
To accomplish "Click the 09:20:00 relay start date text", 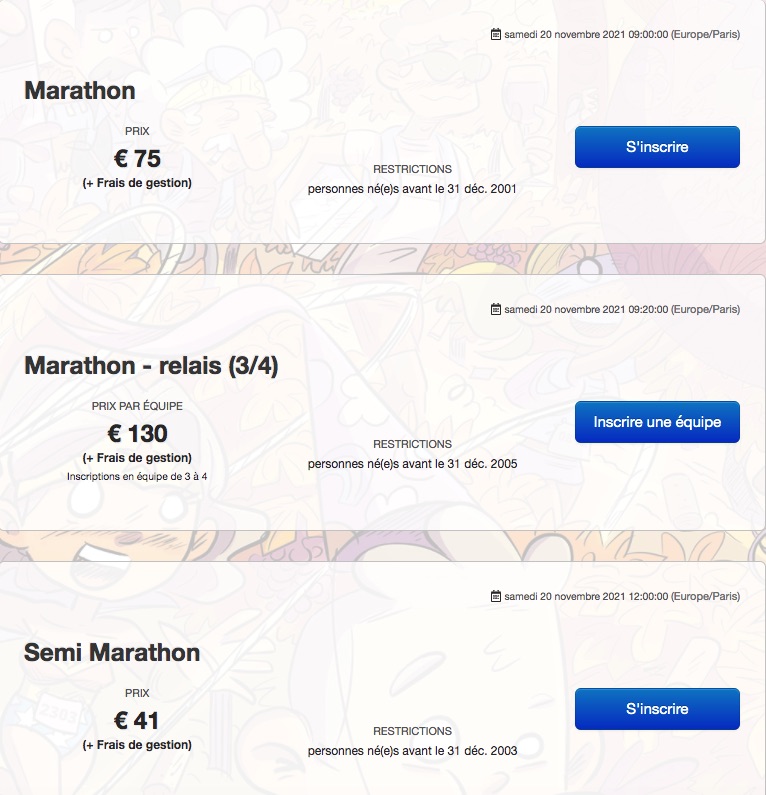I will point(622,309).
